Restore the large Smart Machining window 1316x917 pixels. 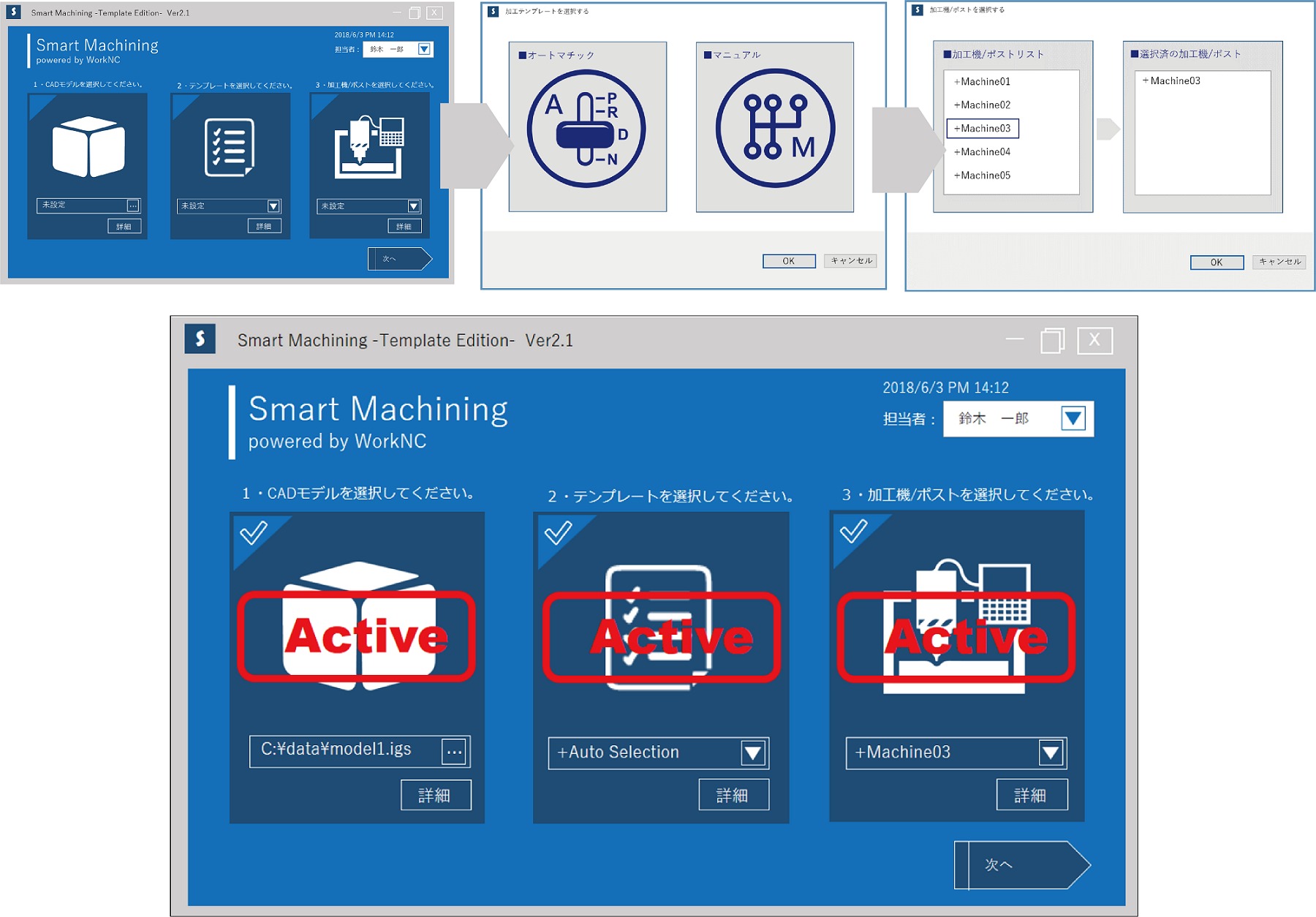(x=1052, y=341)
